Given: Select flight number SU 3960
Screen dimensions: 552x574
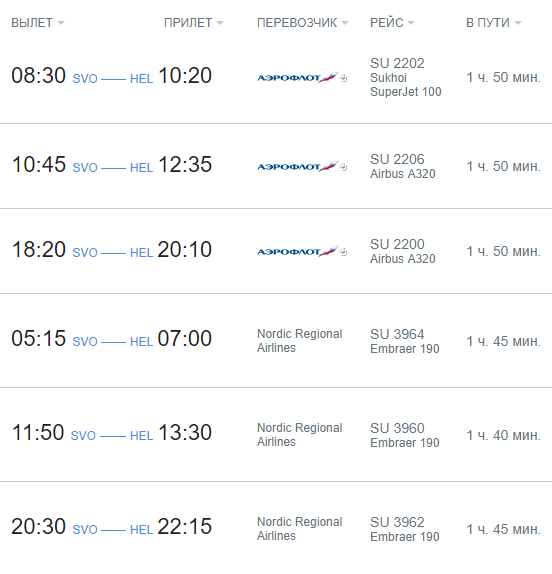Looking at the screenshot, I should coord(397,428).
